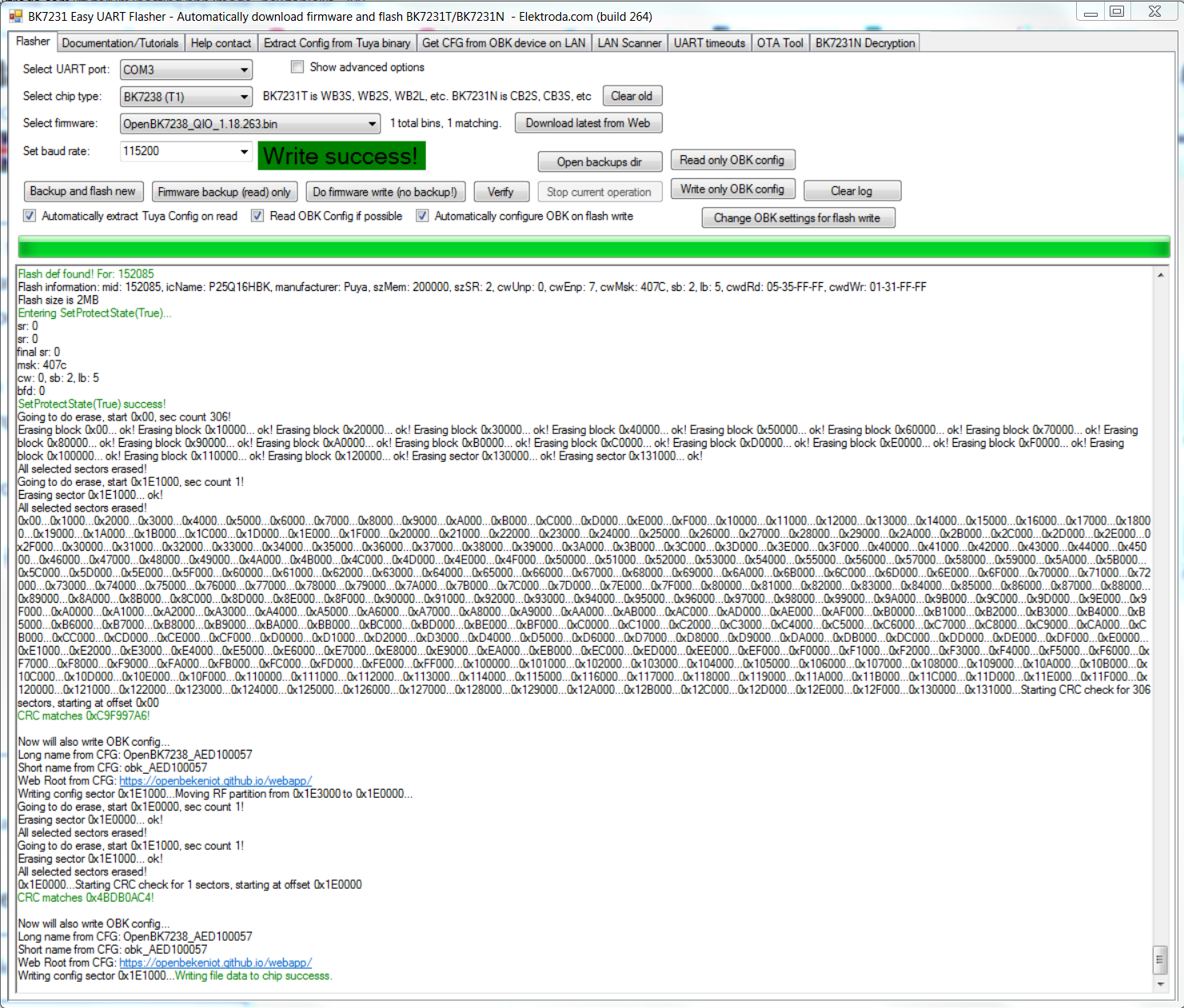Click Stop current operation button
The width and height of the screenshot is (1184, 1008).
(599, 192)
